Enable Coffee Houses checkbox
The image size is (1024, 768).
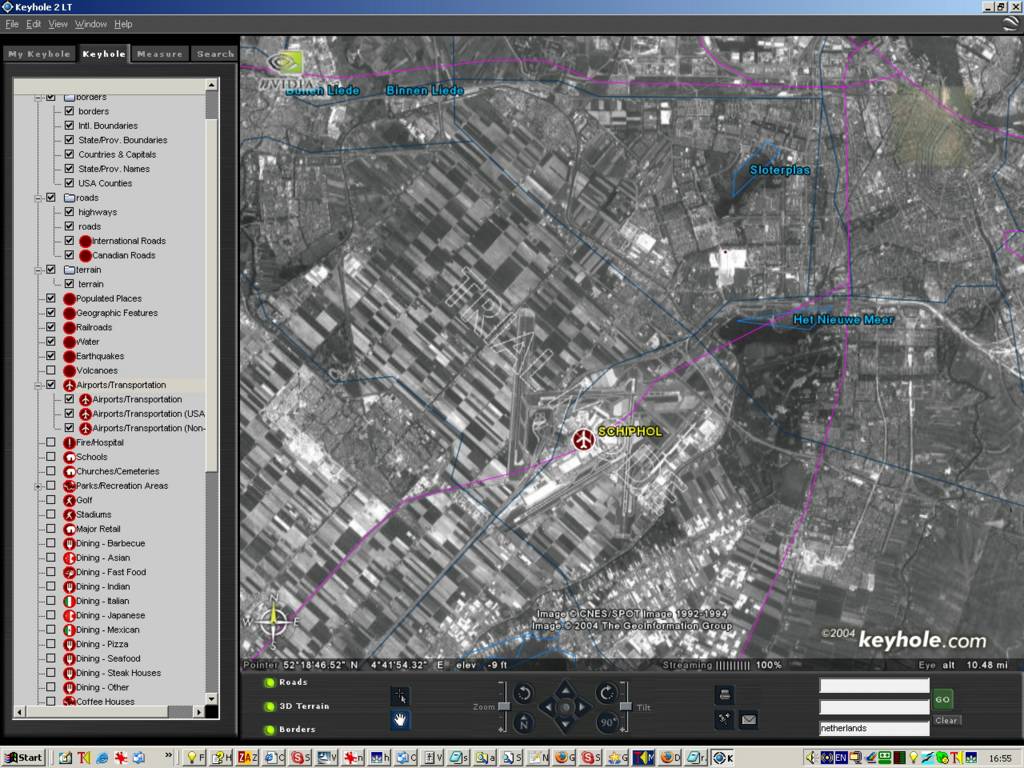[x=50, y=701]
